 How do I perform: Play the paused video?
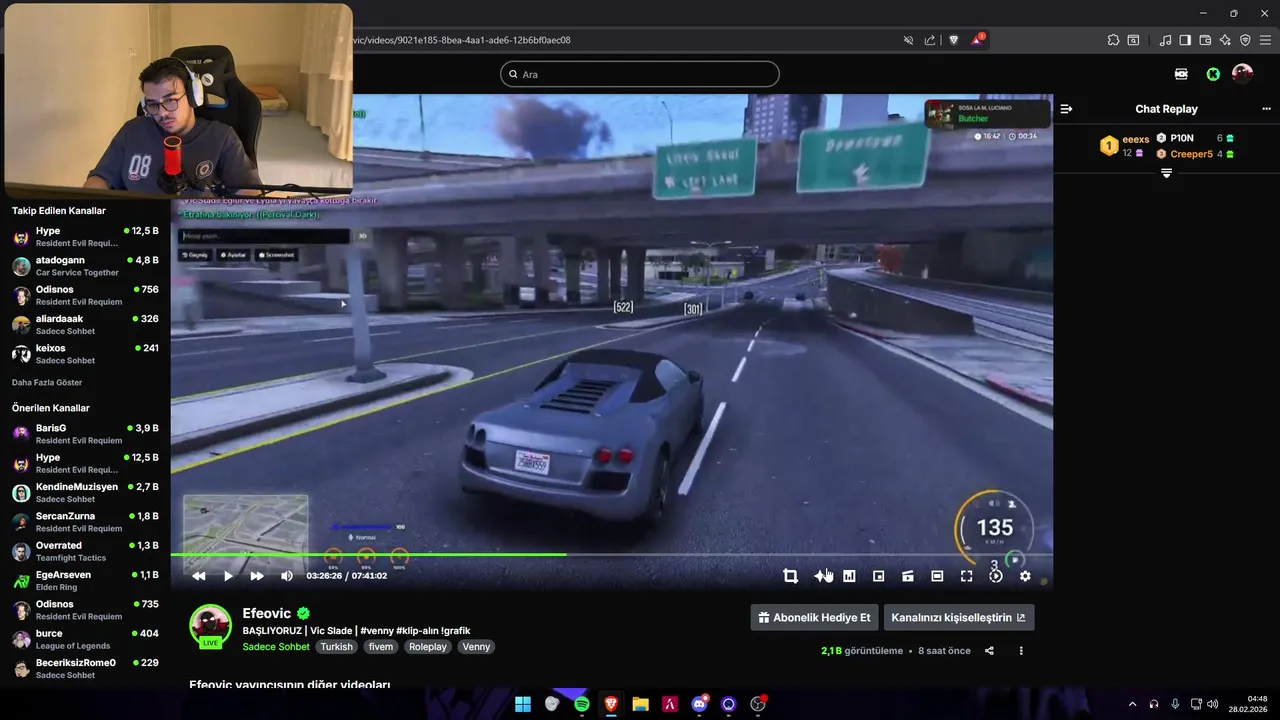(x=228, y=576)
